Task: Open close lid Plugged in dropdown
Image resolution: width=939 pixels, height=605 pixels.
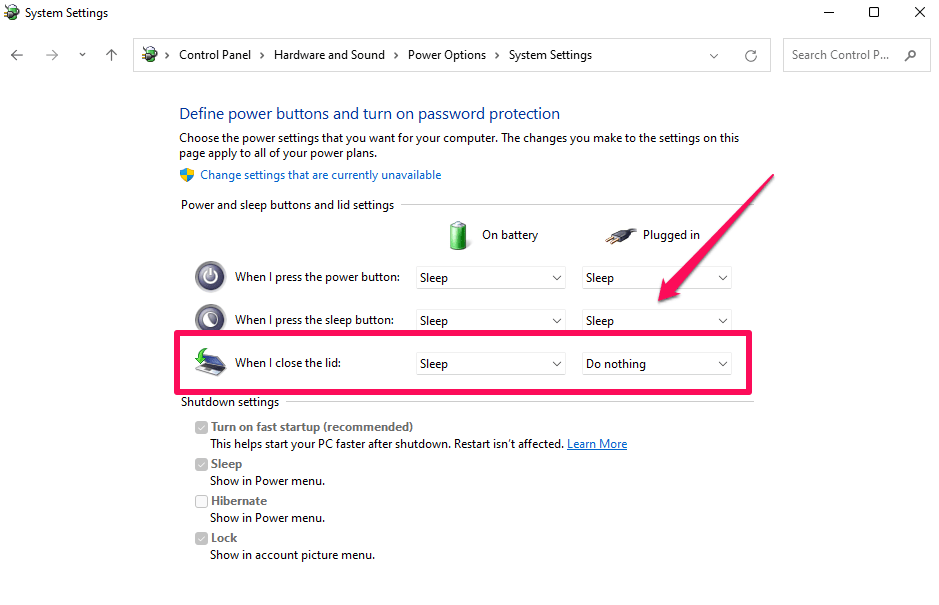Action: click(656, 364)
